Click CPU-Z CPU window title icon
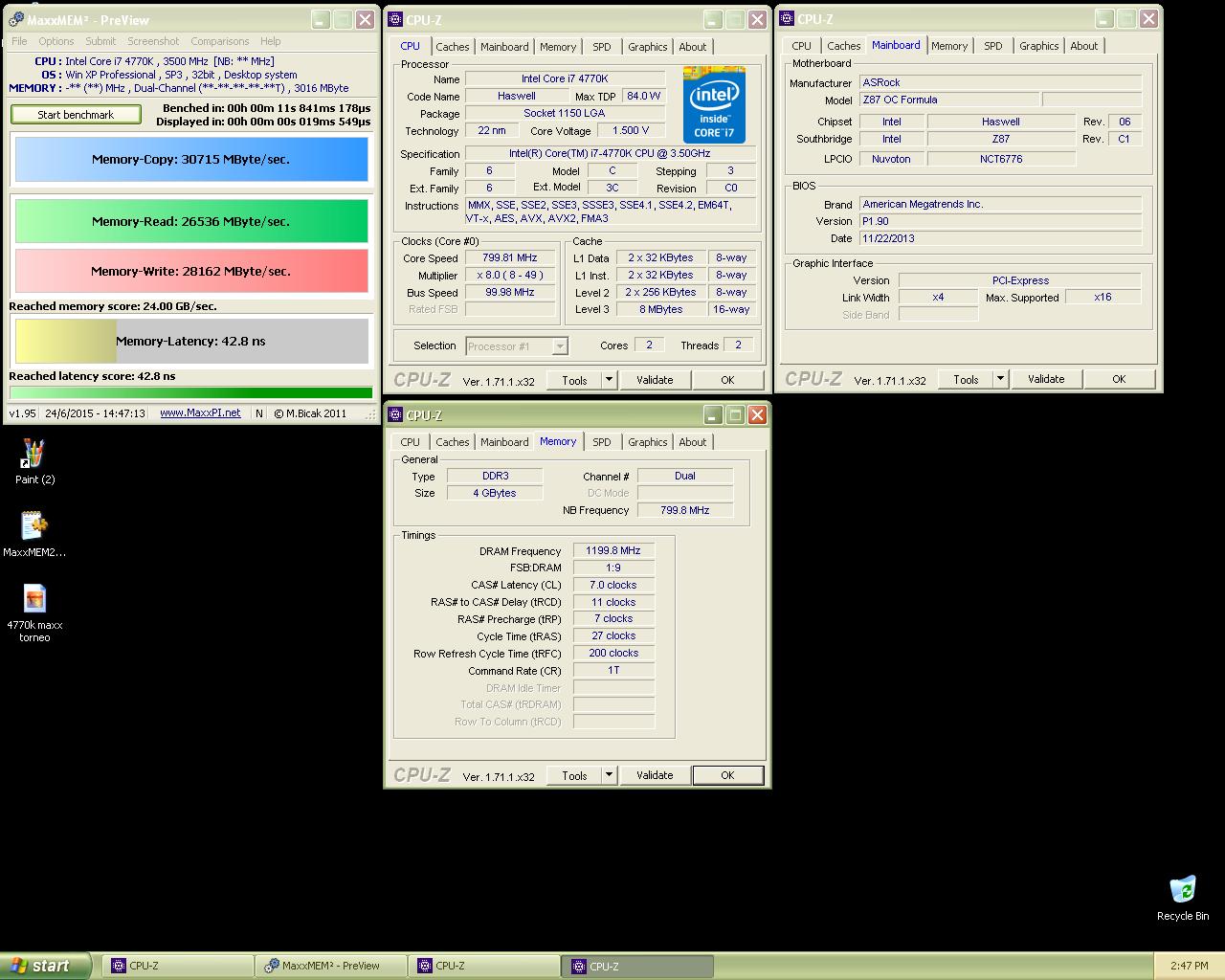Screen dimensions: 1225x980 [395, 20]
